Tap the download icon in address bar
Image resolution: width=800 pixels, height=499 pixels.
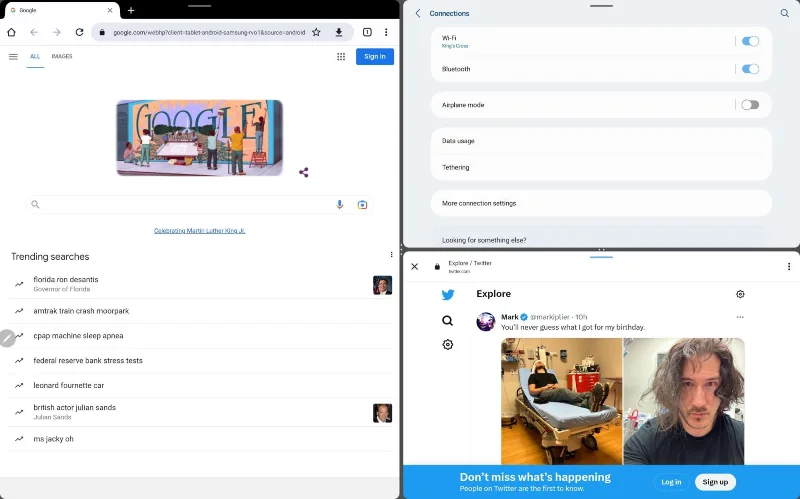[339, 32]
